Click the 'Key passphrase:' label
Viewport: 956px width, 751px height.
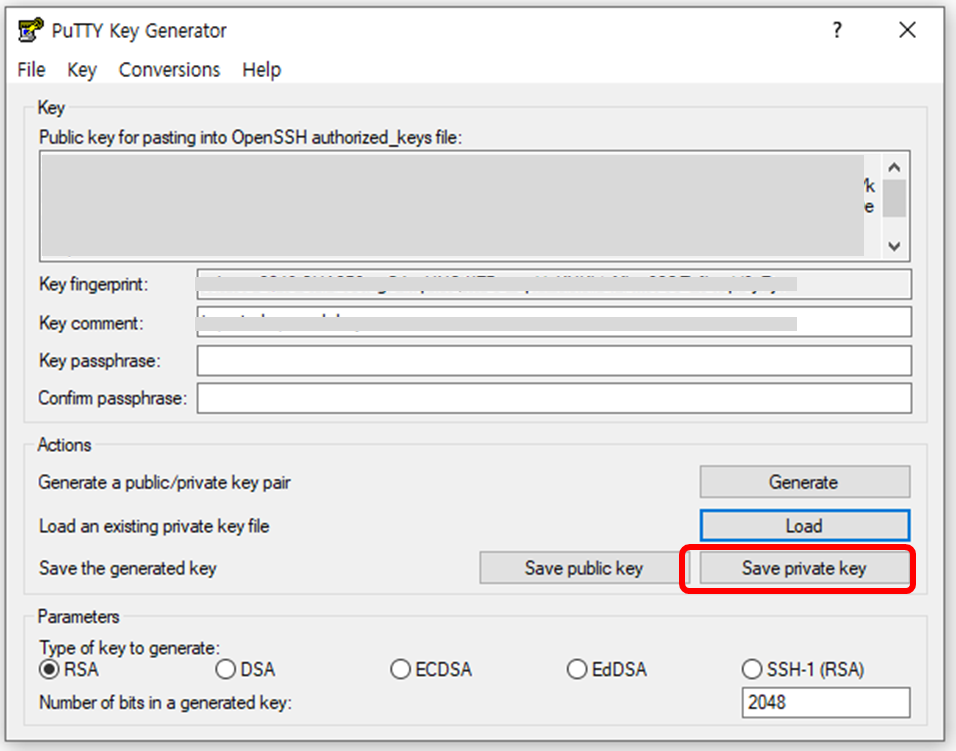click(99, 361)
